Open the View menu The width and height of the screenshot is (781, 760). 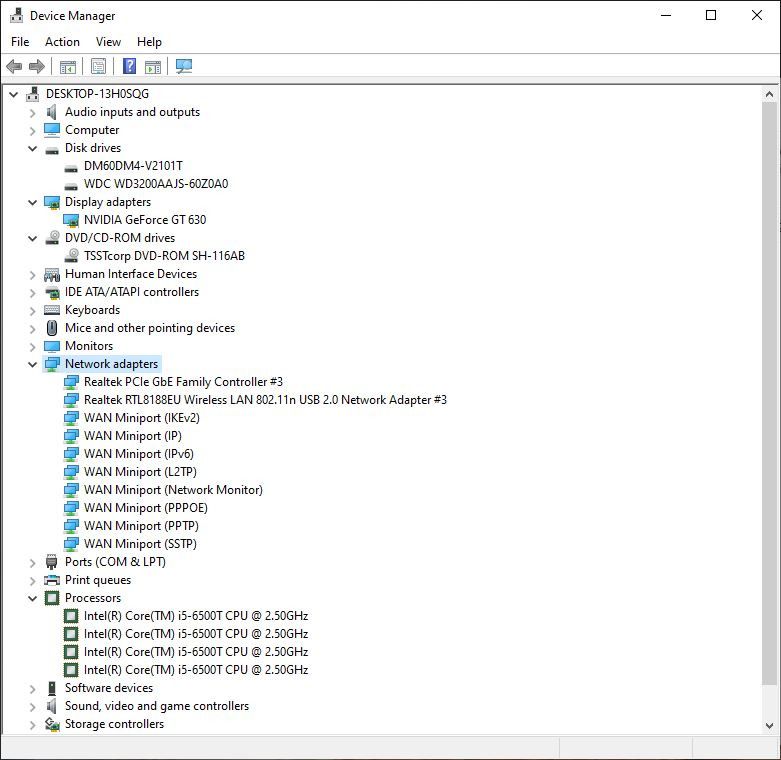(108, 42)
